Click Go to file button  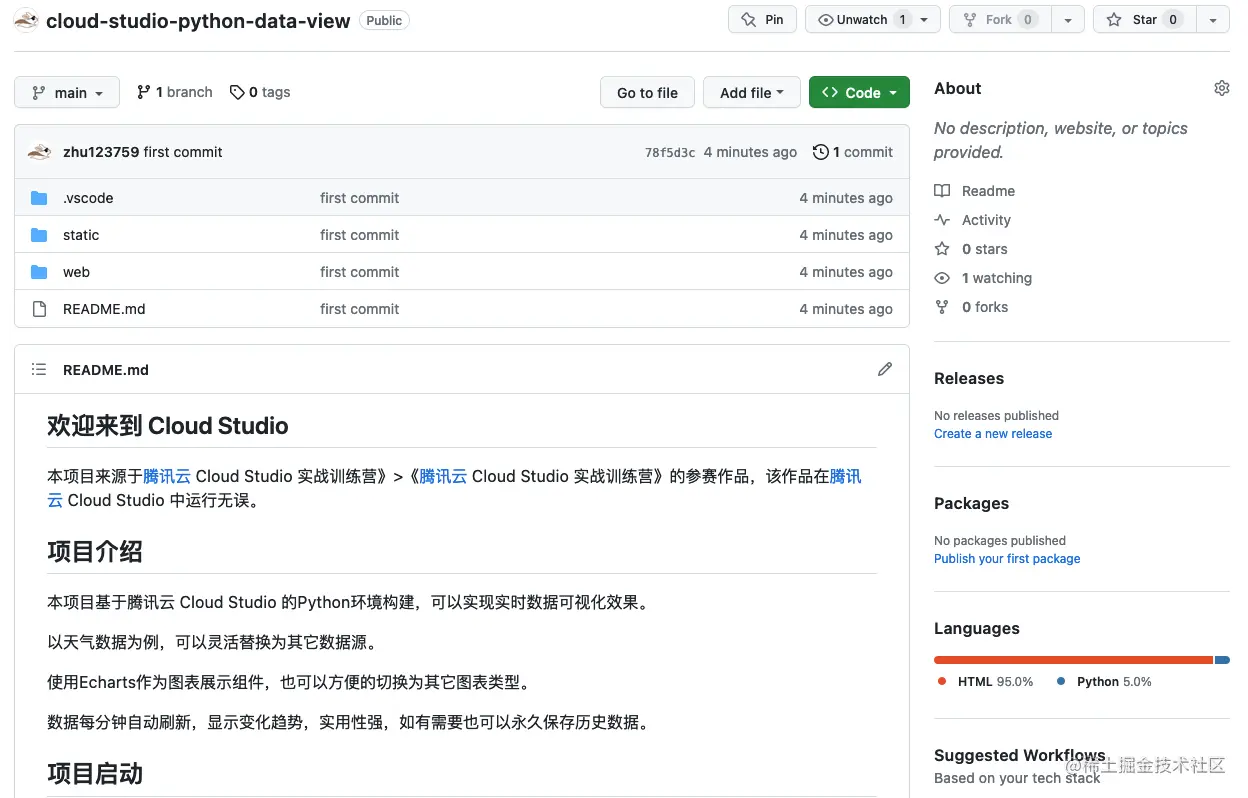coord(647,92)
